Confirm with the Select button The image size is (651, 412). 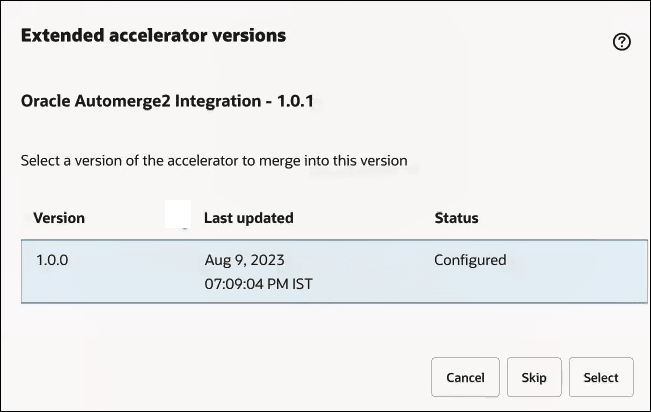601,377
